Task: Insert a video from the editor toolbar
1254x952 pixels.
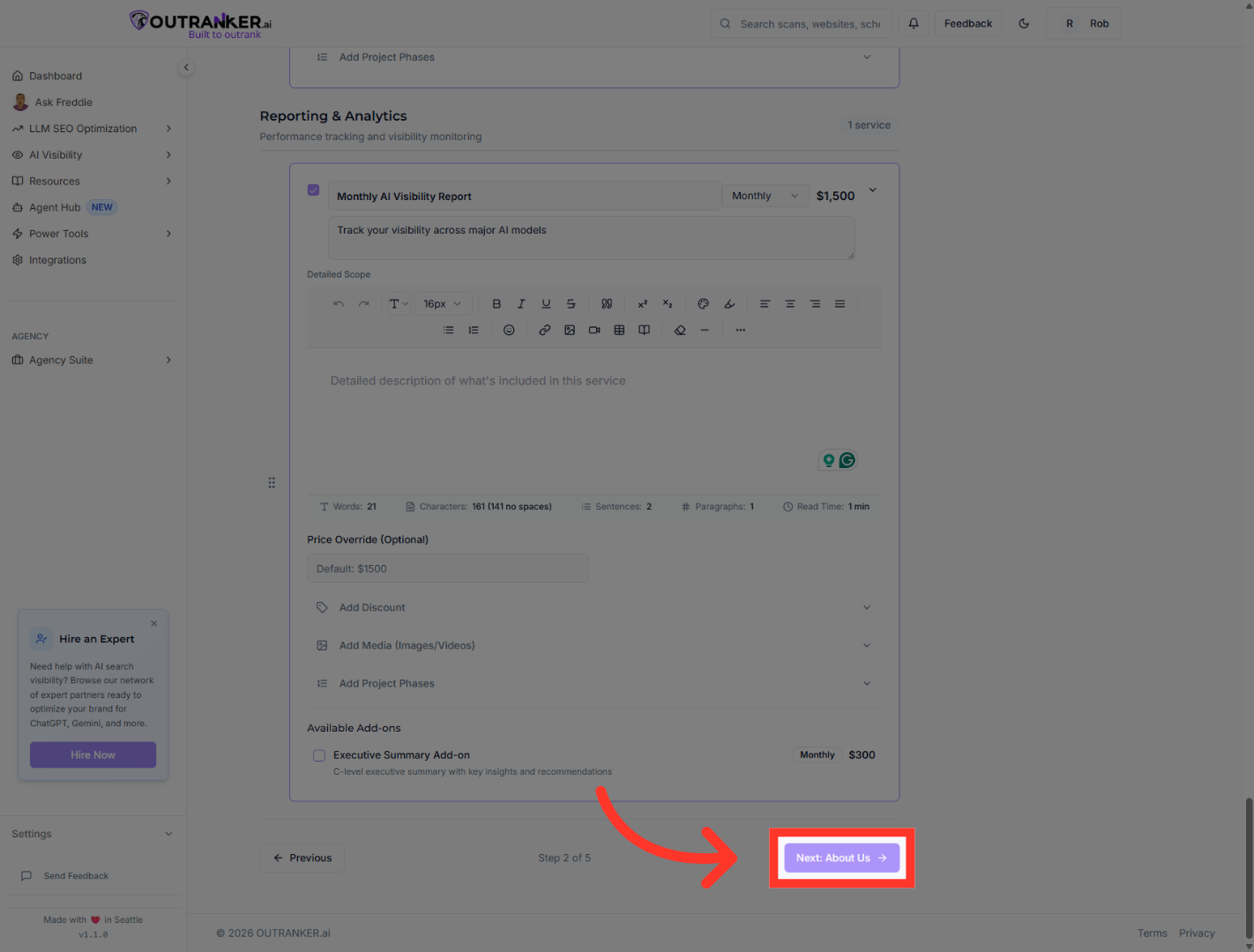Action: (x=594, y=331)
